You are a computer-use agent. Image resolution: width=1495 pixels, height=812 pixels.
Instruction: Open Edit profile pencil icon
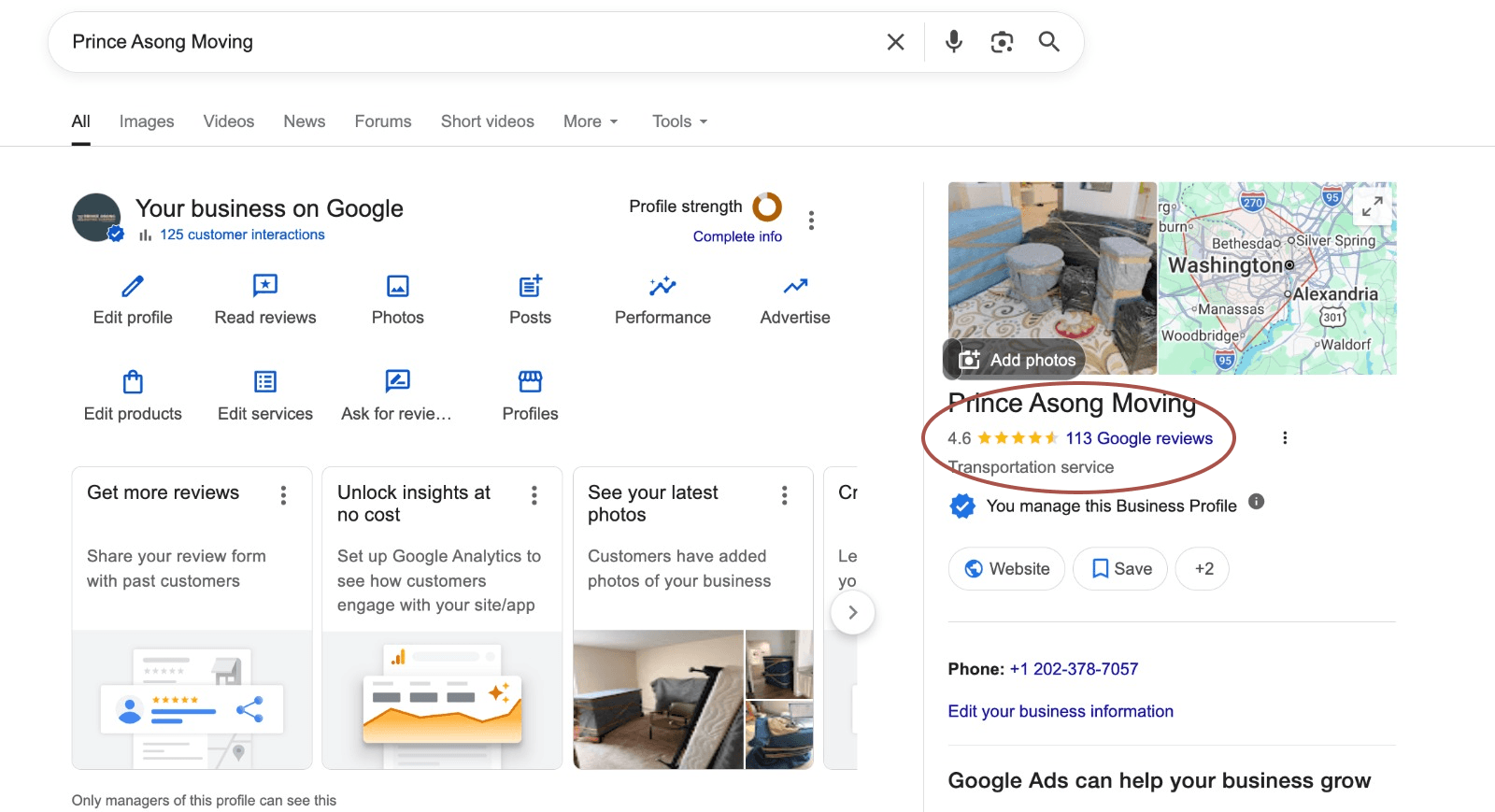coord(133,286)
